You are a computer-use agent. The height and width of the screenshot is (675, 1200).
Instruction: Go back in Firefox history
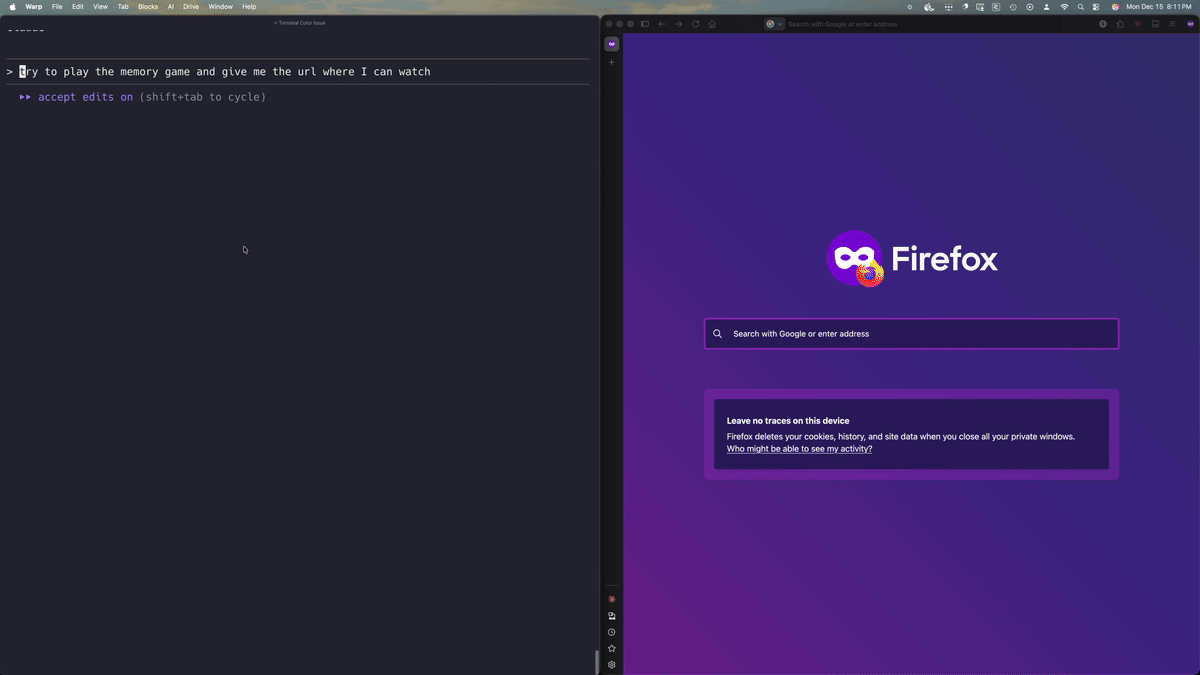pyautogui.click(x=662, y=24)
